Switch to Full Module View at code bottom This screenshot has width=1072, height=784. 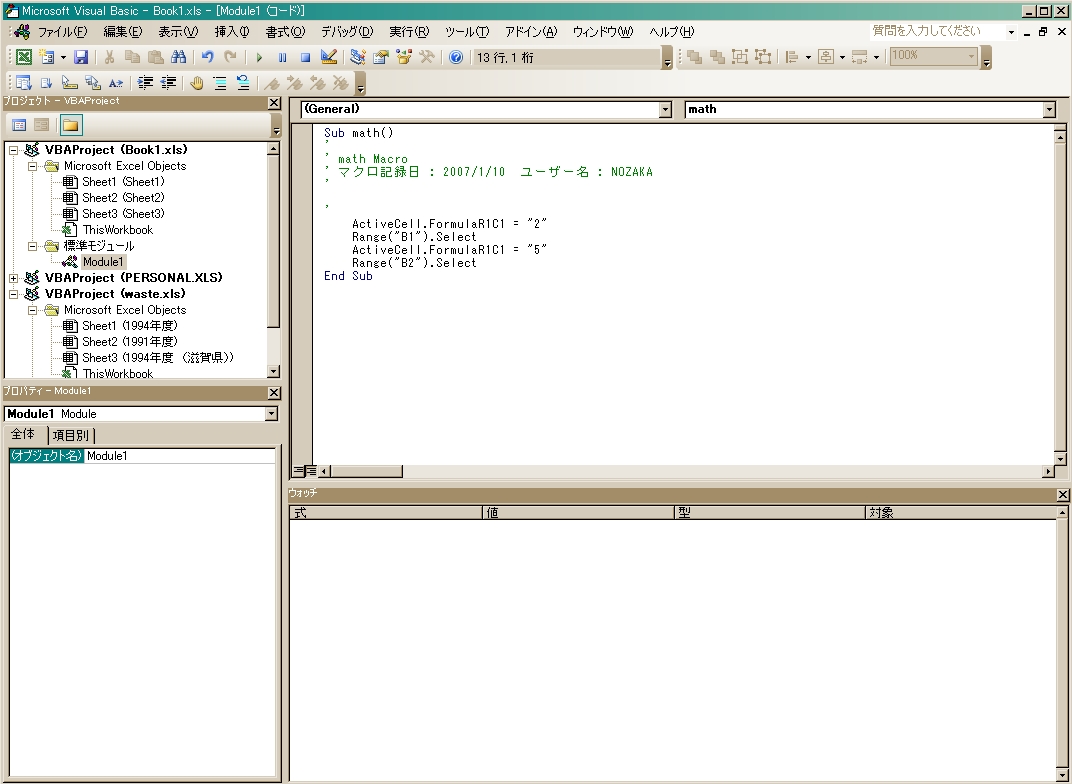coord(311,471)
